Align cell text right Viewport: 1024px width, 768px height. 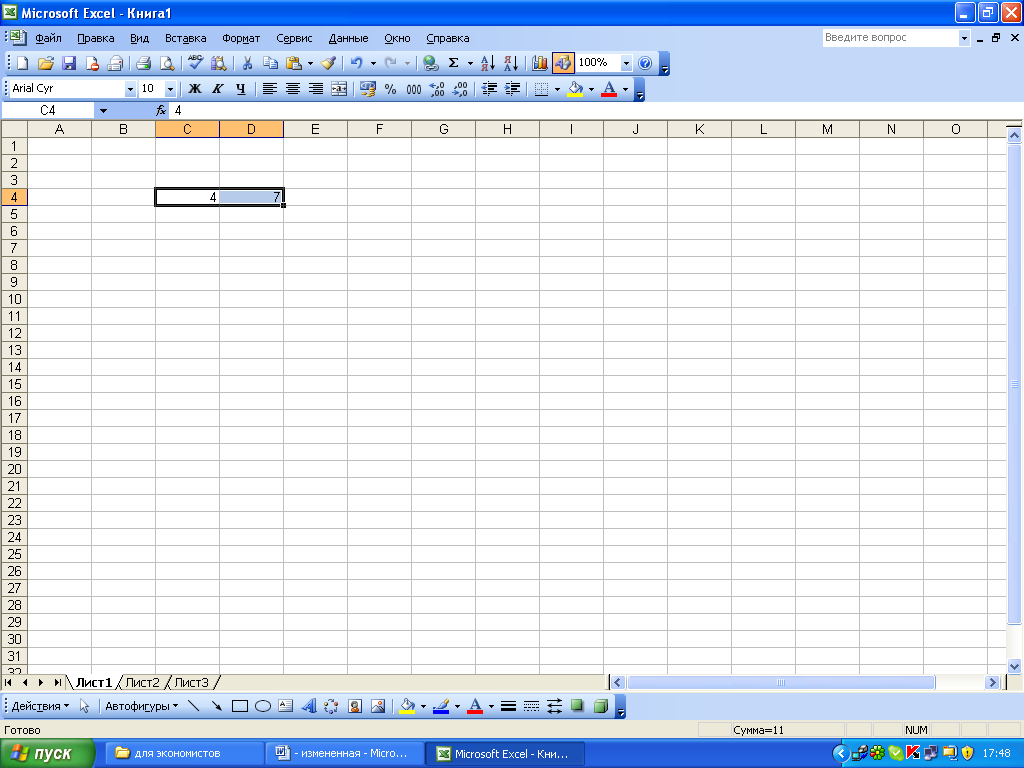click(x=315, y=89)
